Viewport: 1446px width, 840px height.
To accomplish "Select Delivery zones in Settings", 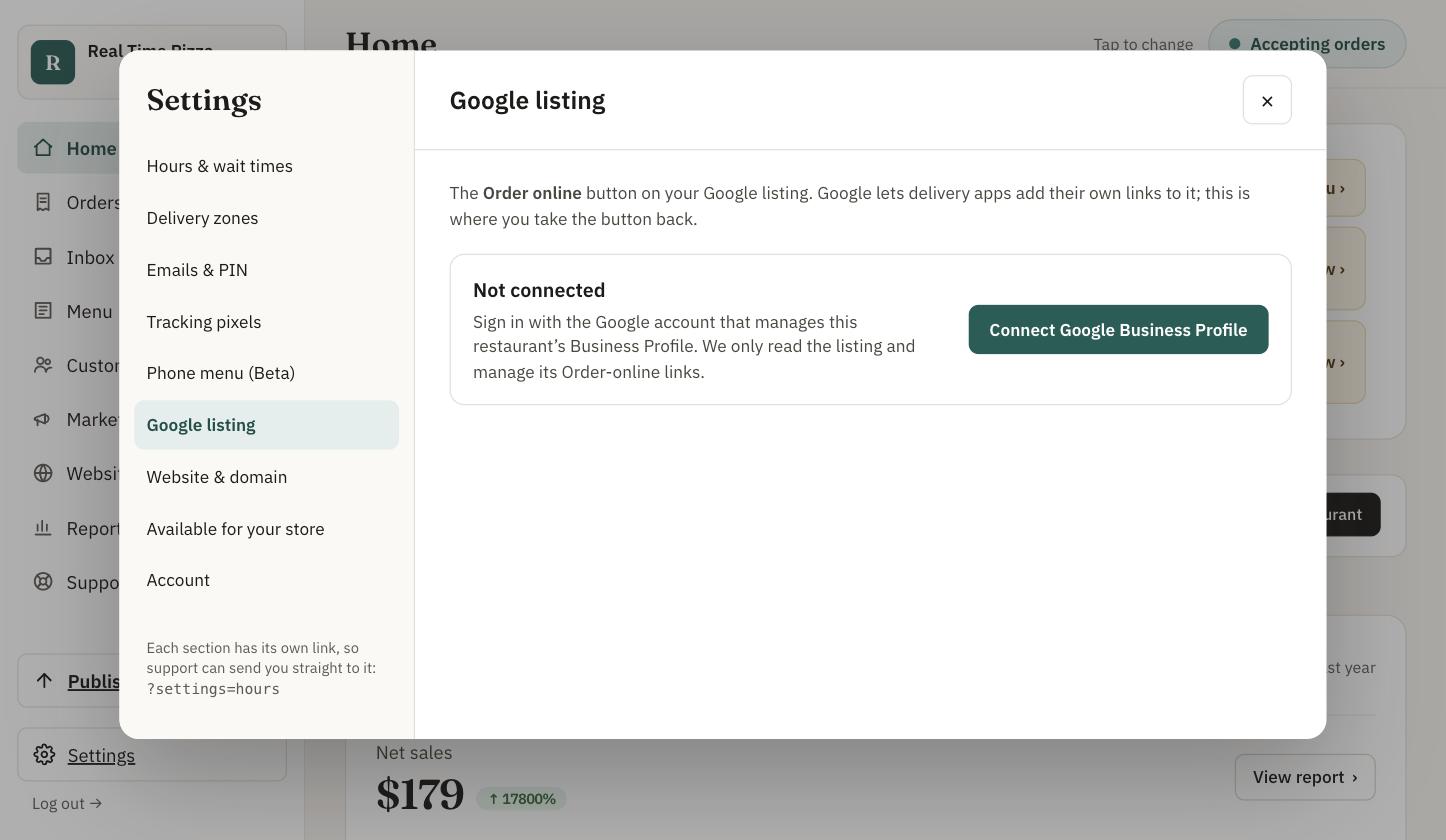I will pos(266,218).
